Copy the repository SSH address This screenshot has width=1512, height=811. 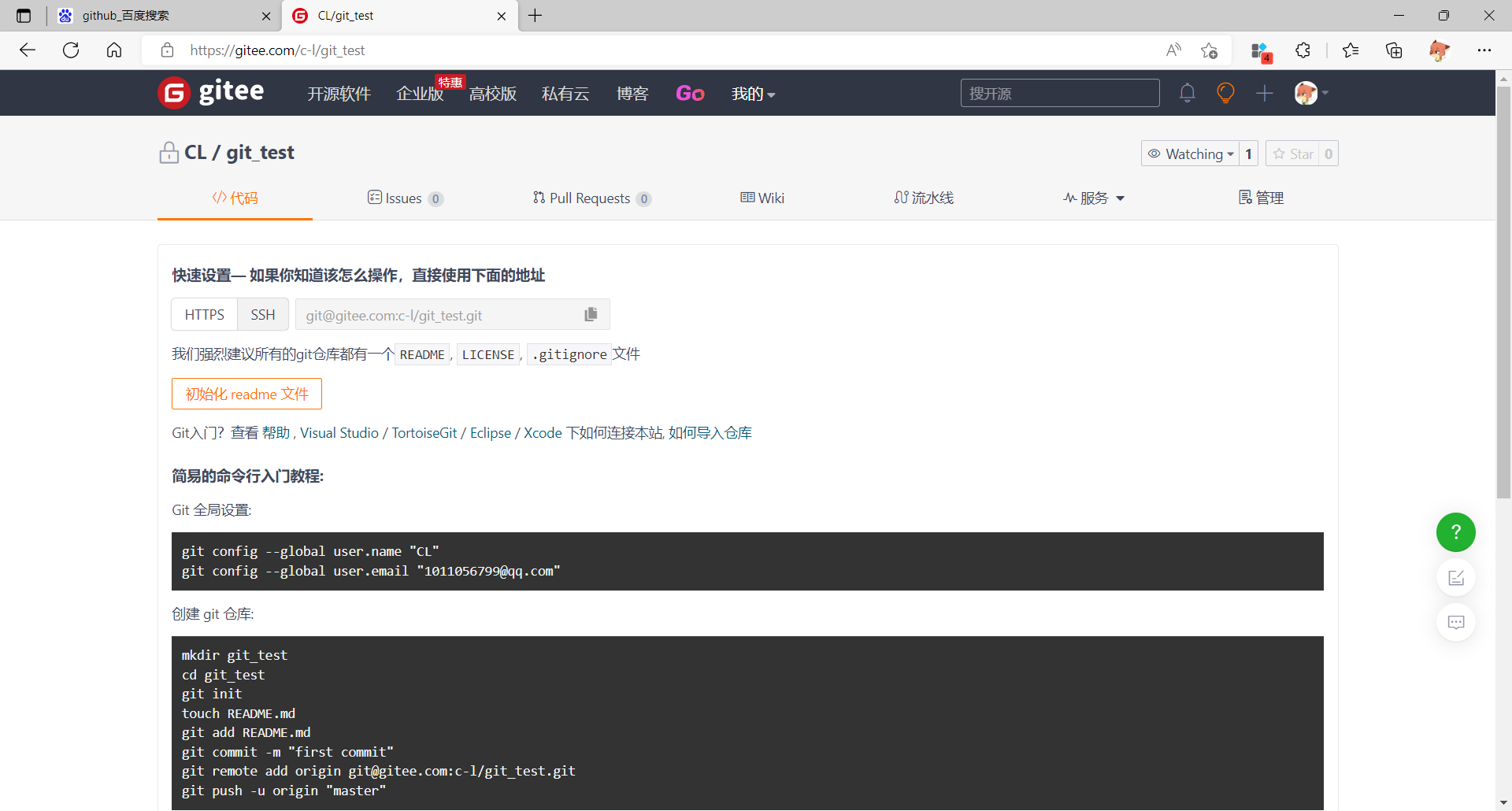591,314
